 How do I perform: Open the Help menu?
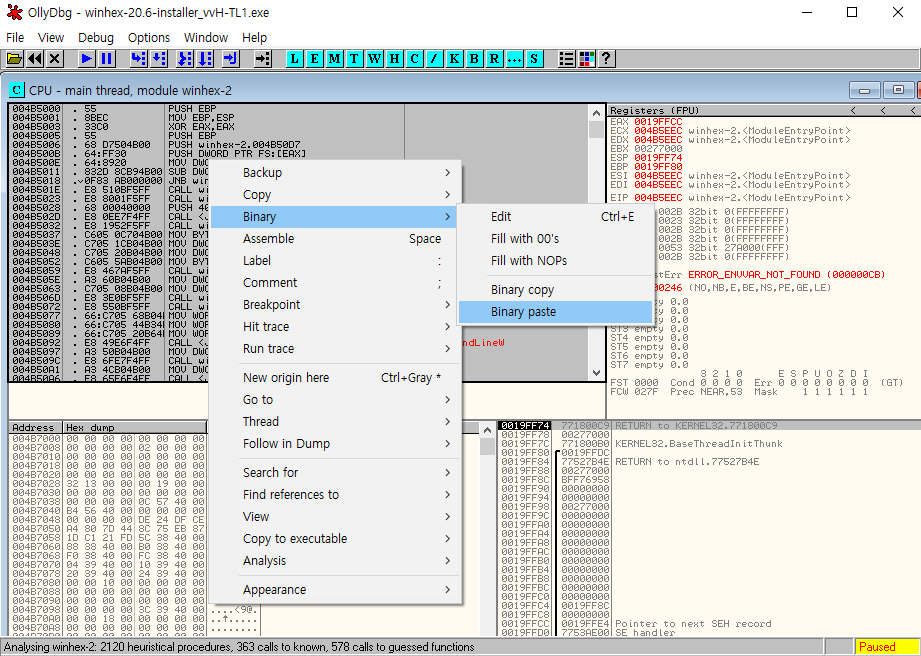[254, 38]
